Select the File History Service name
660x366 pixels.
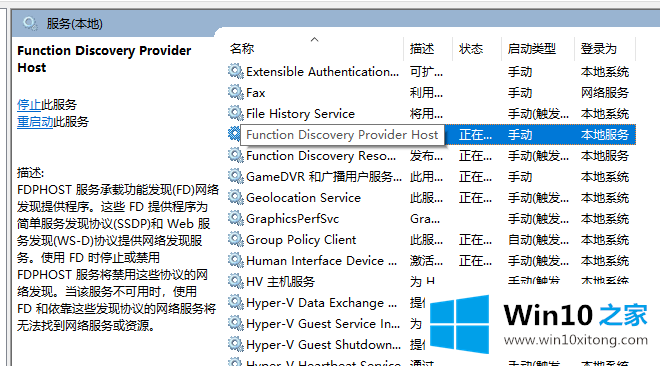(301, 114)
